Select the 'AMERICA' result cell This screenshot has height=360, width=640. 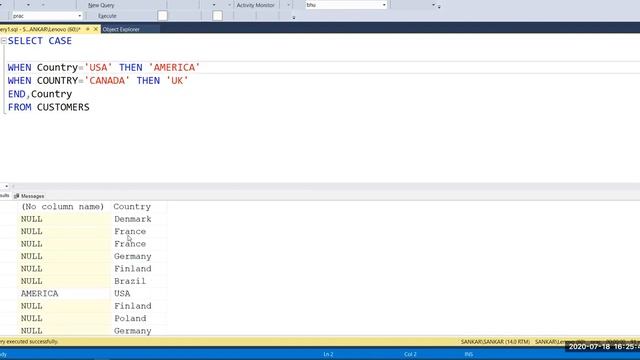pos(64,293)
